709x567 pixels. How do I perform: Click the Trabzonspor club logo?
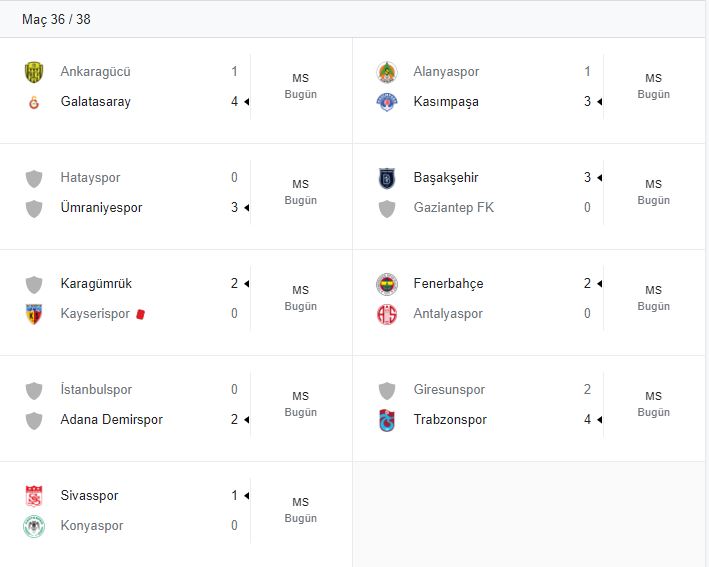[387, 420]
